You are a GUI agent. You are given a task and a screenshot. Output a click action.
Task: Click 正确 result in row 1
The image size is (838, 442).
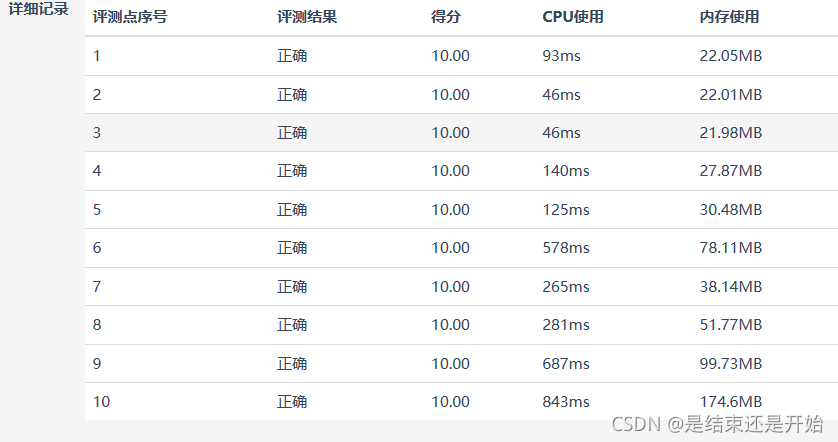(x=292, y=56)
